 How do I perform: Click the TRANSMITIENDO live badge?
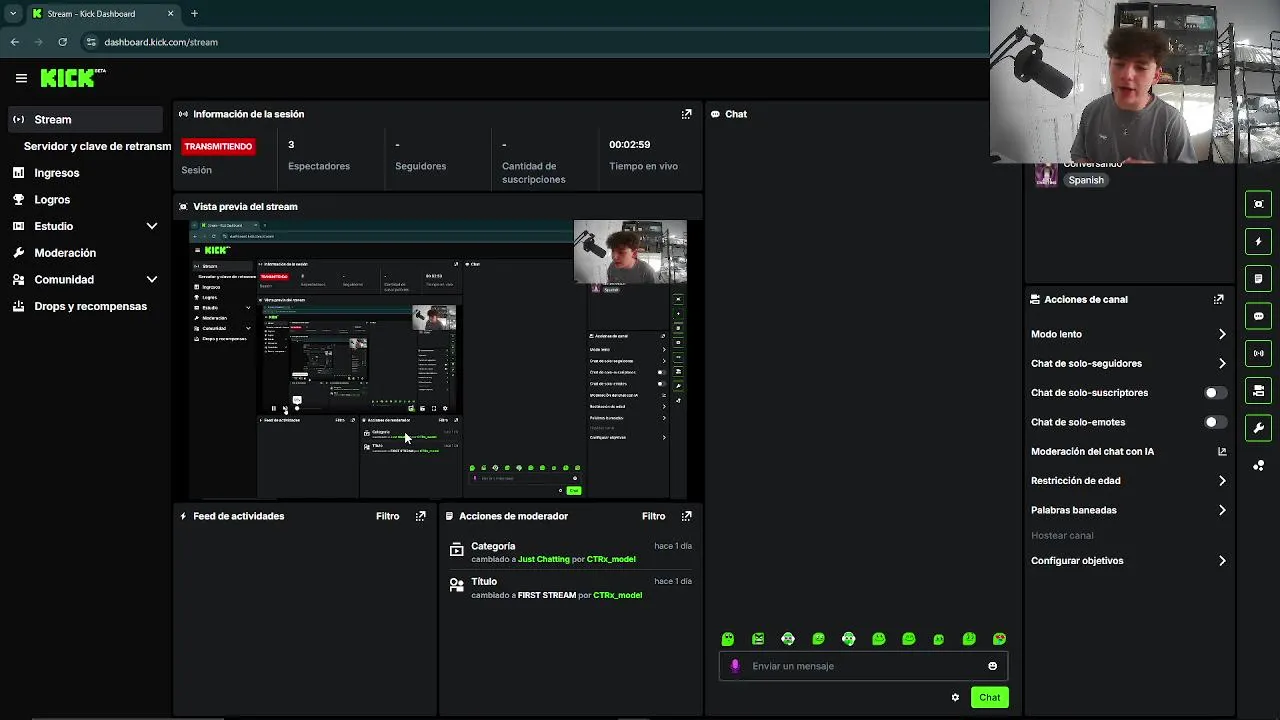tap(218, 146)
